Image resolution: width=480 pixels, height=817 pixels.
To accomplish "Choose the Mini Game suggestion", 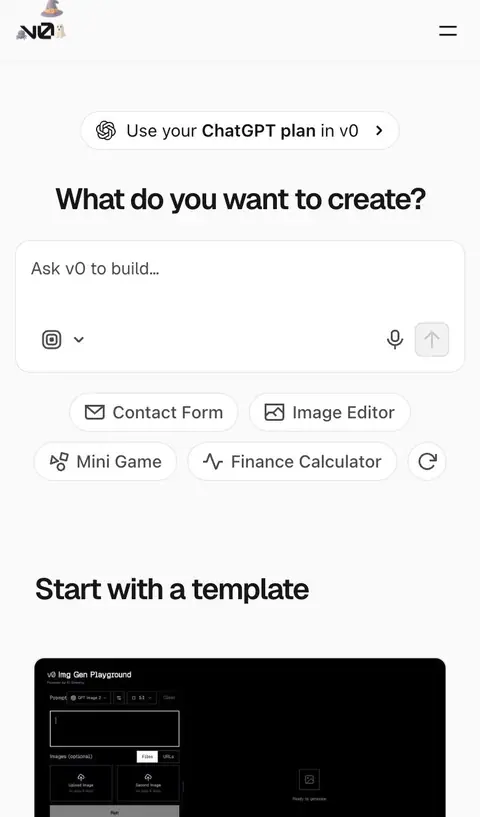I will (x=105, y=461).
